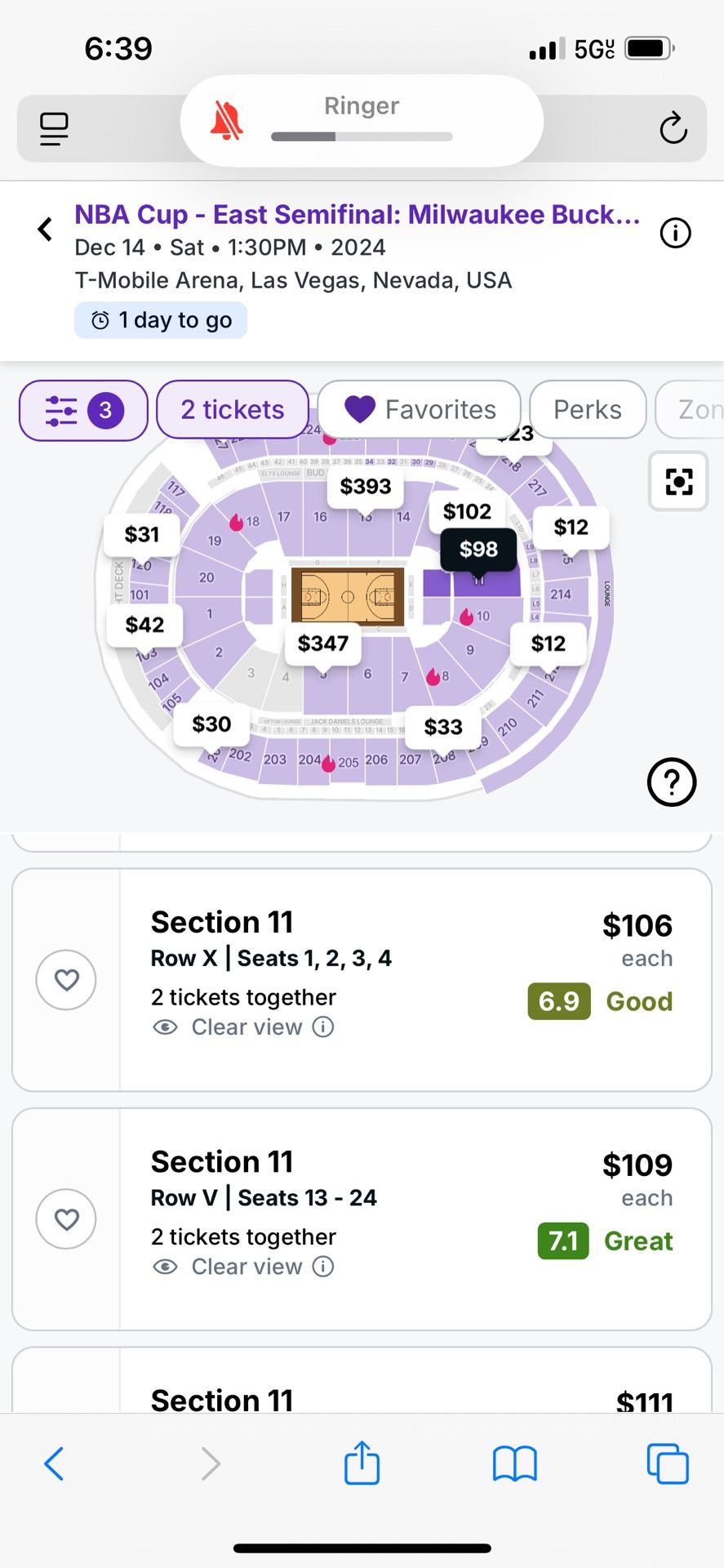Favorite the Section 11 Row X listing
This screenshot has height=1568, width=724.
tap(66, 979)
